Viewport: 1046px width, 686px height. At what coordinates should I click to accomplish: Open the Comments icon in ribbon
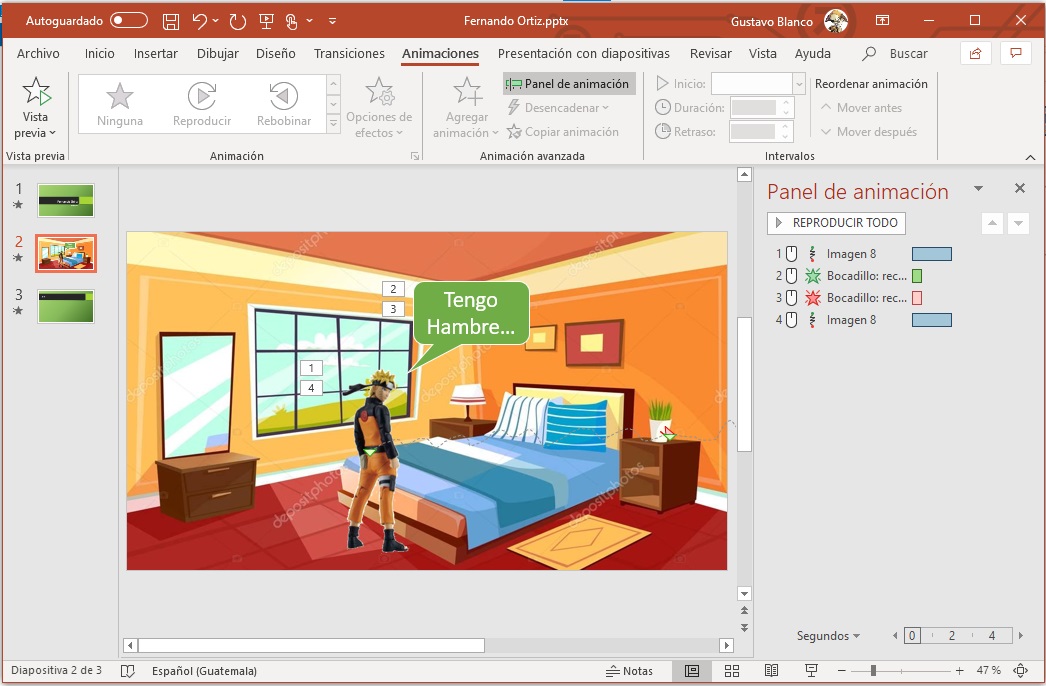(1016, 53)
